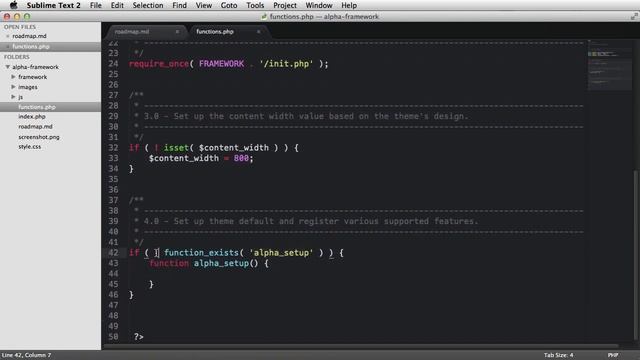Expand the js folder
This screenshot has width=640, height=360.
[x=13, y=97]
